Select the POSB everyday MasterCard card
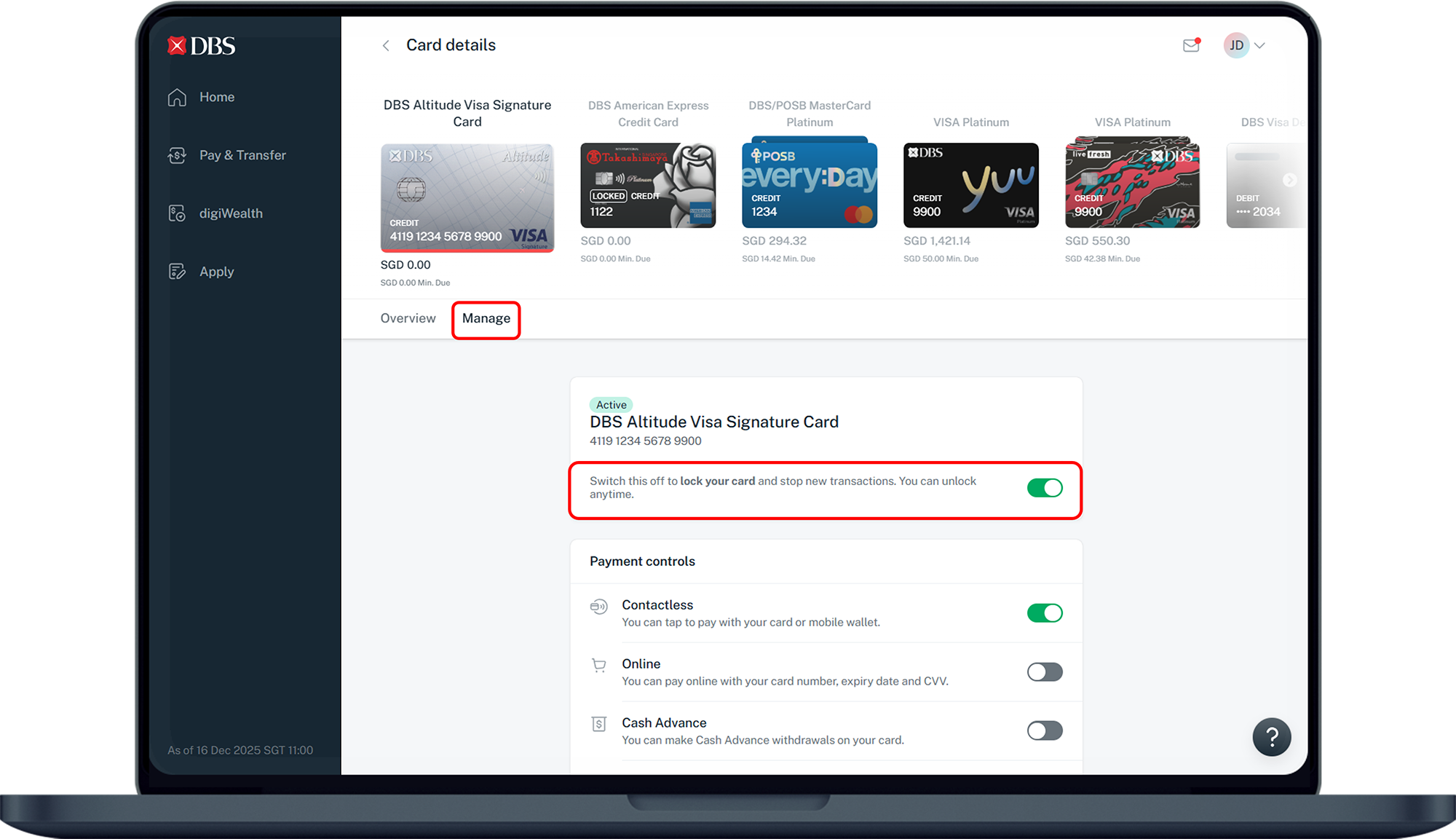 809,184
